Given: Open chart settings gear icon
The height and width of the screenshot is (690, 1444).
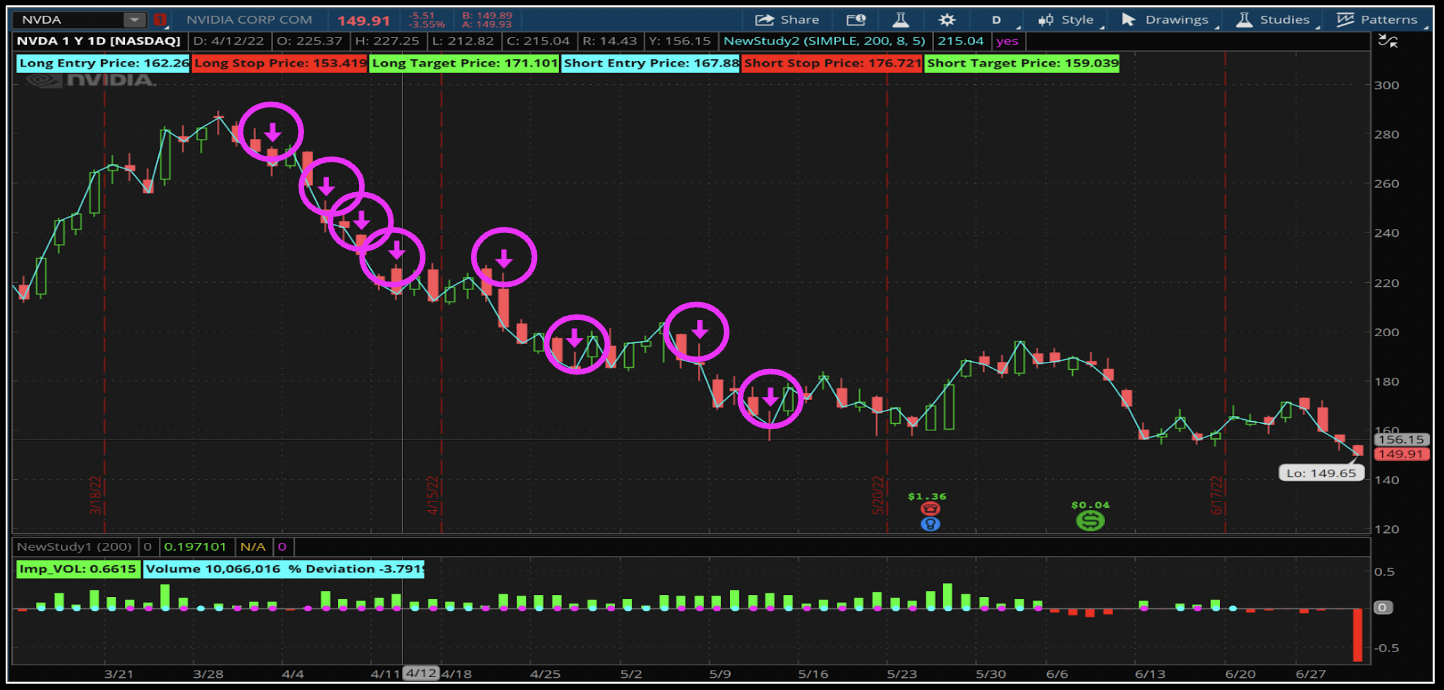Looking at the screenshot, I should (x=947, y=19).
